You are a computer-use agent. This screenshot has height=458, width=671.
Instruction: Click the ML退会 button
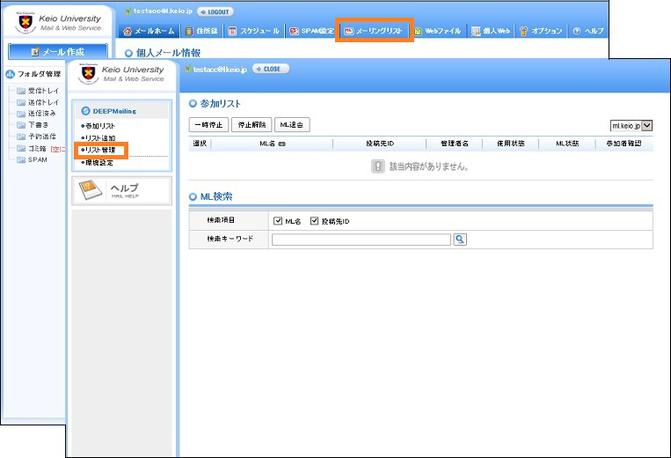coord(292,125)
